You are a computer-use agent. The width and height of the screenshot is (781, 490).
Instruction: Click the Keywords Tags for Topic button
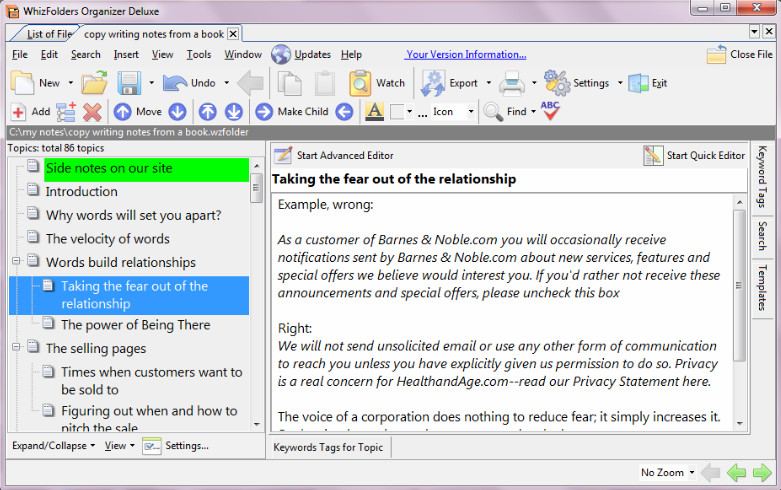click(328, 447)
